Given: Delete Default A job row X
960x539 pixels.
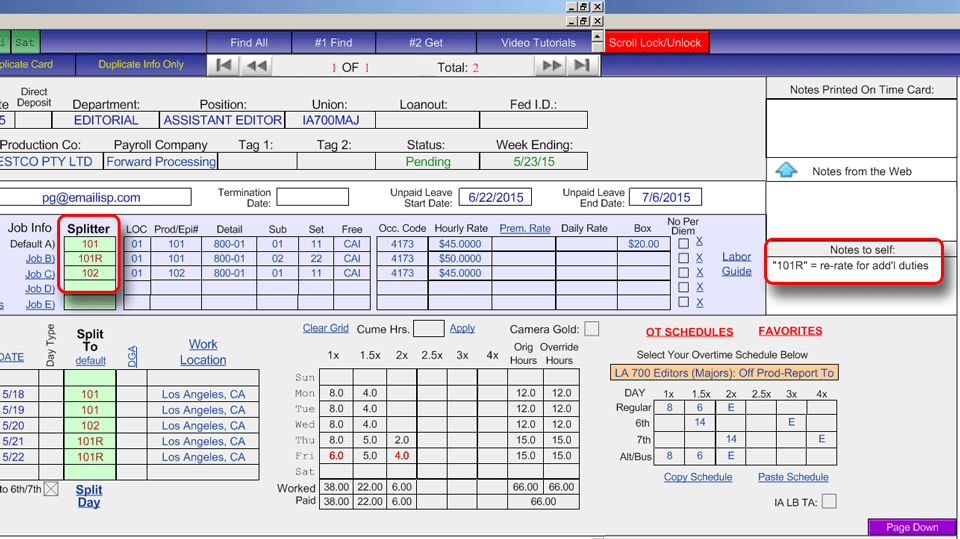Looking at the screenshot, I should tap(699, 241).
